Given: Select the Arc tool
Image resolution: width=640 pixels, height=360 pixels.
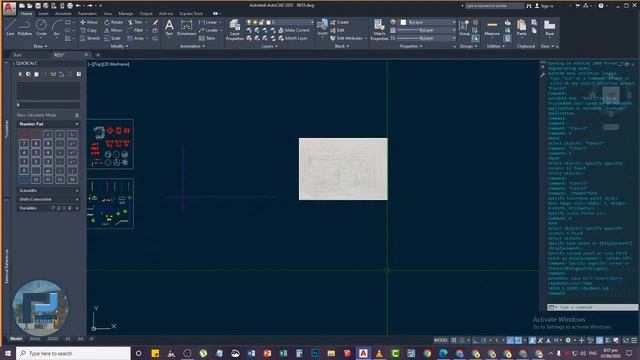Looking at the screenshot, I should point(56,28).
